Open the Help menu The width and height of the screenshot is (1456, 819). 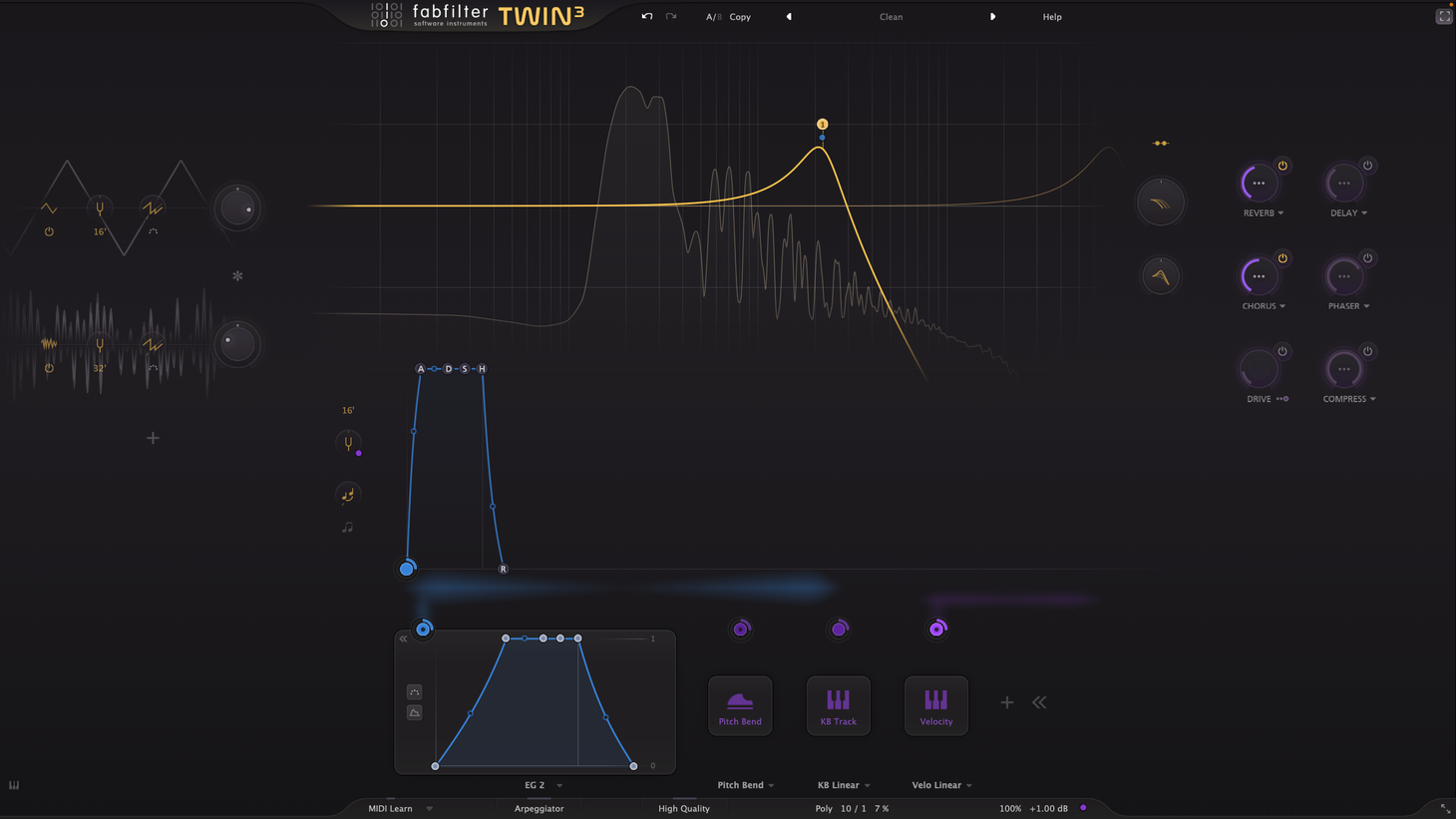pos(1052,17)
